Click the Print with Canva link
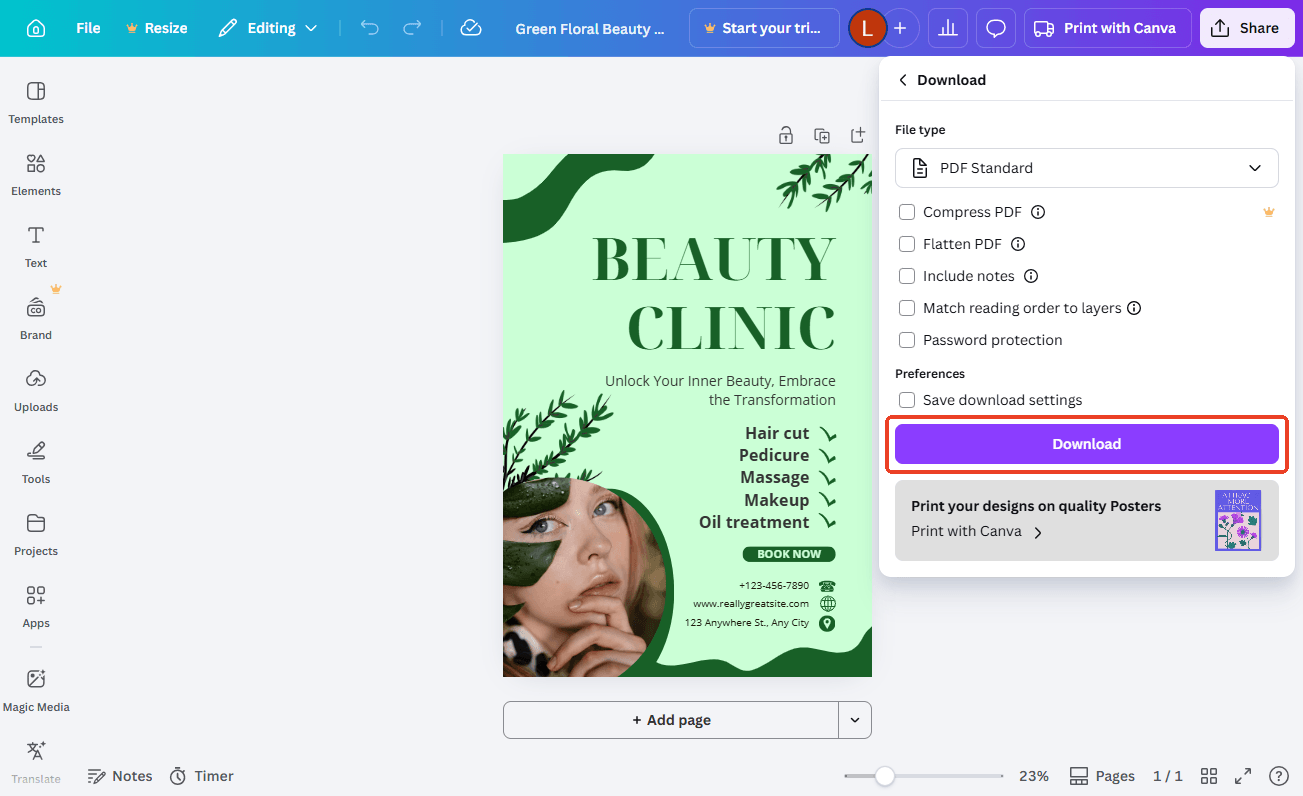Screen dimensions: 1303x796 tap(964, 531)
